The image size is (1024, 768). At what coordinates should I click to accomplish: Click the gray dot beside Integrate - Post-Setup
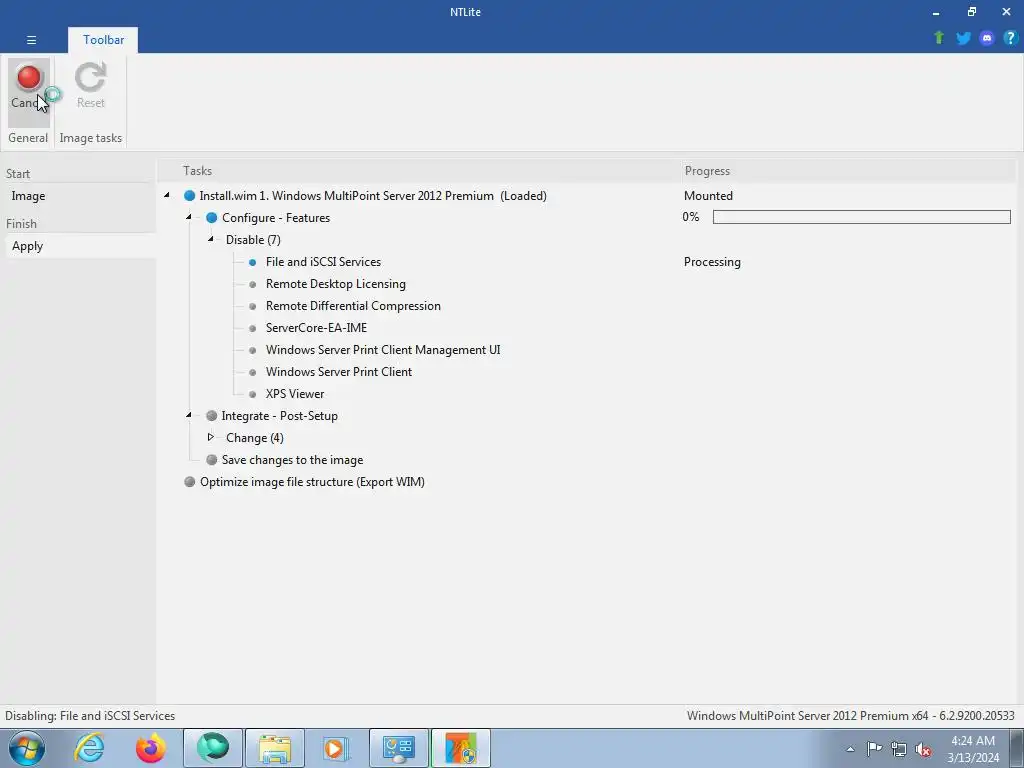pos(212,415)
